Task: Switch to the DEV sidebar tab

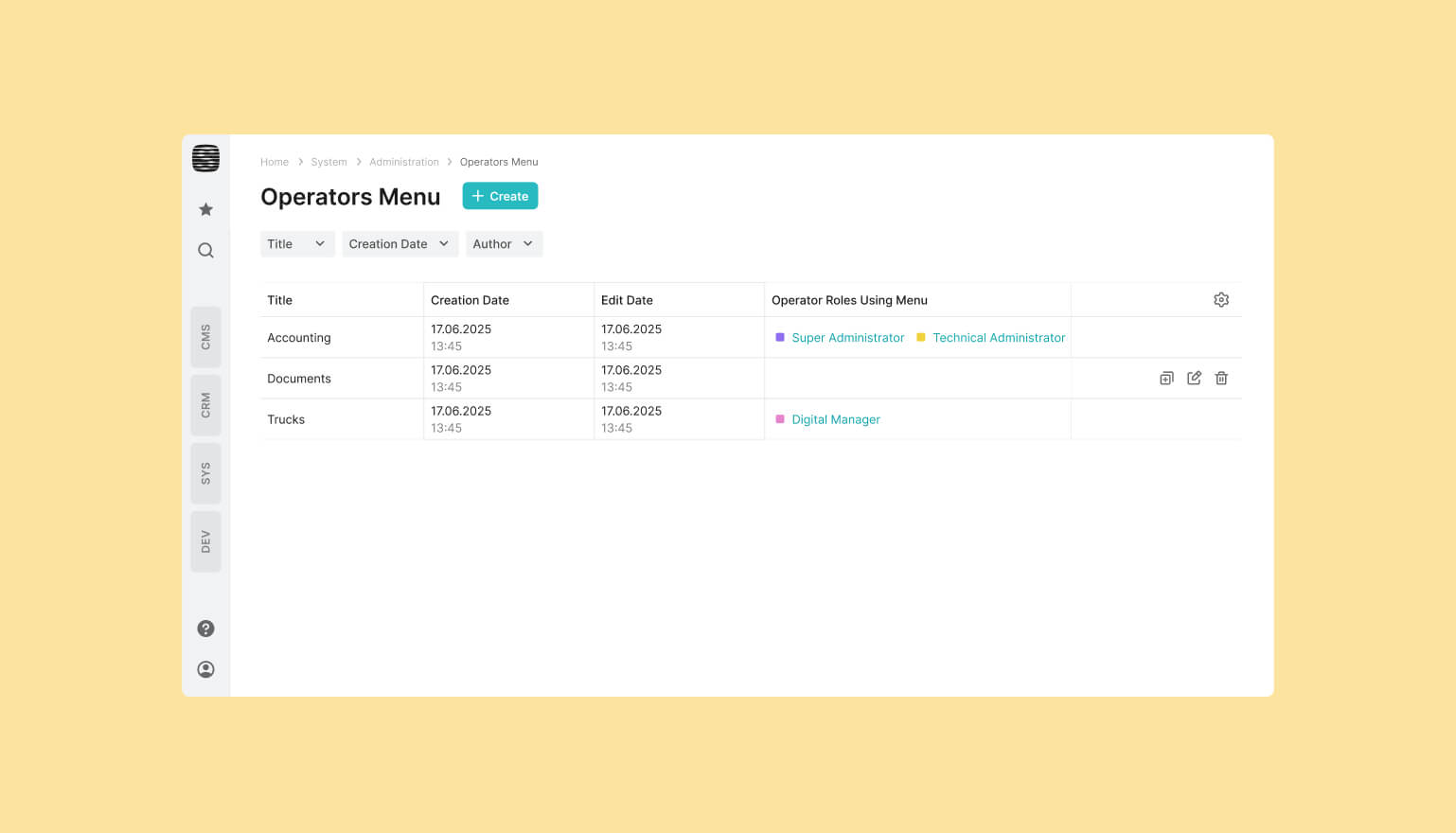Action: point(205,541)
